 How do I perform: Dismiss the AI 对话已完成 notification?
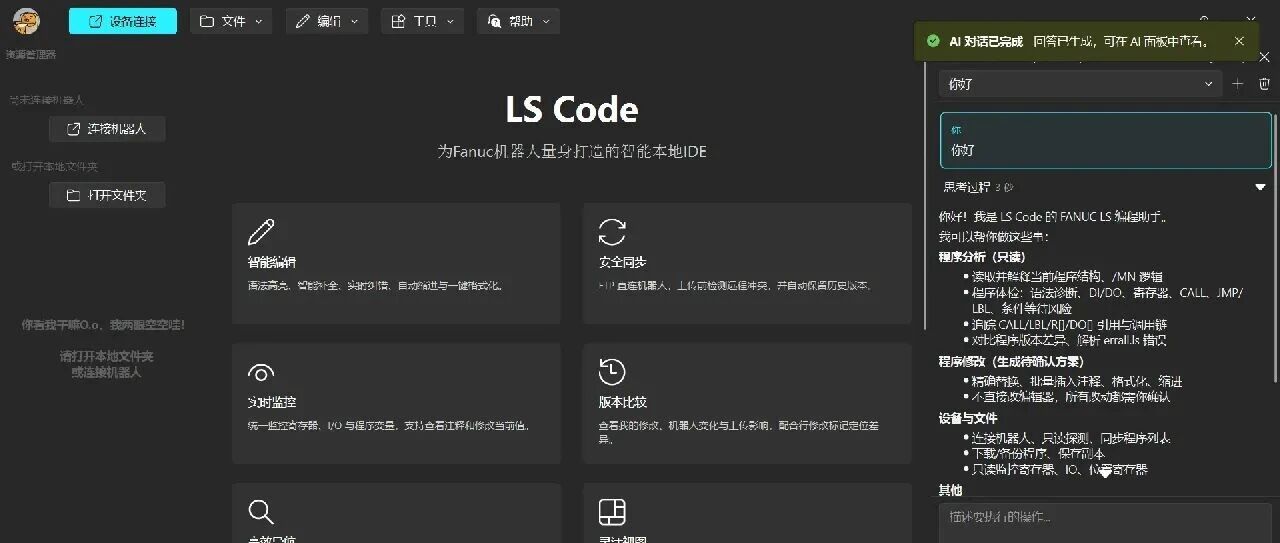(x=1240, y=41)
